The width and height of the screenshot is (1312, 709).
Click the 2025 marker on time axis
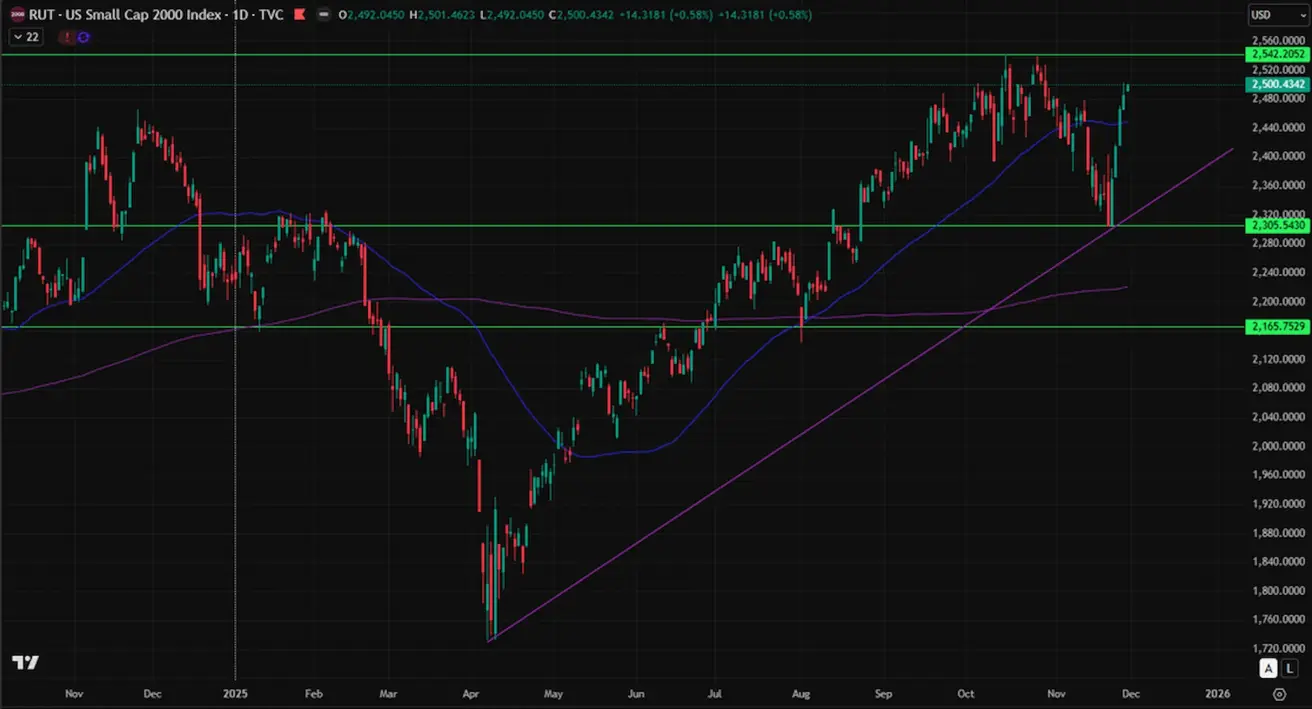(235, 693)
